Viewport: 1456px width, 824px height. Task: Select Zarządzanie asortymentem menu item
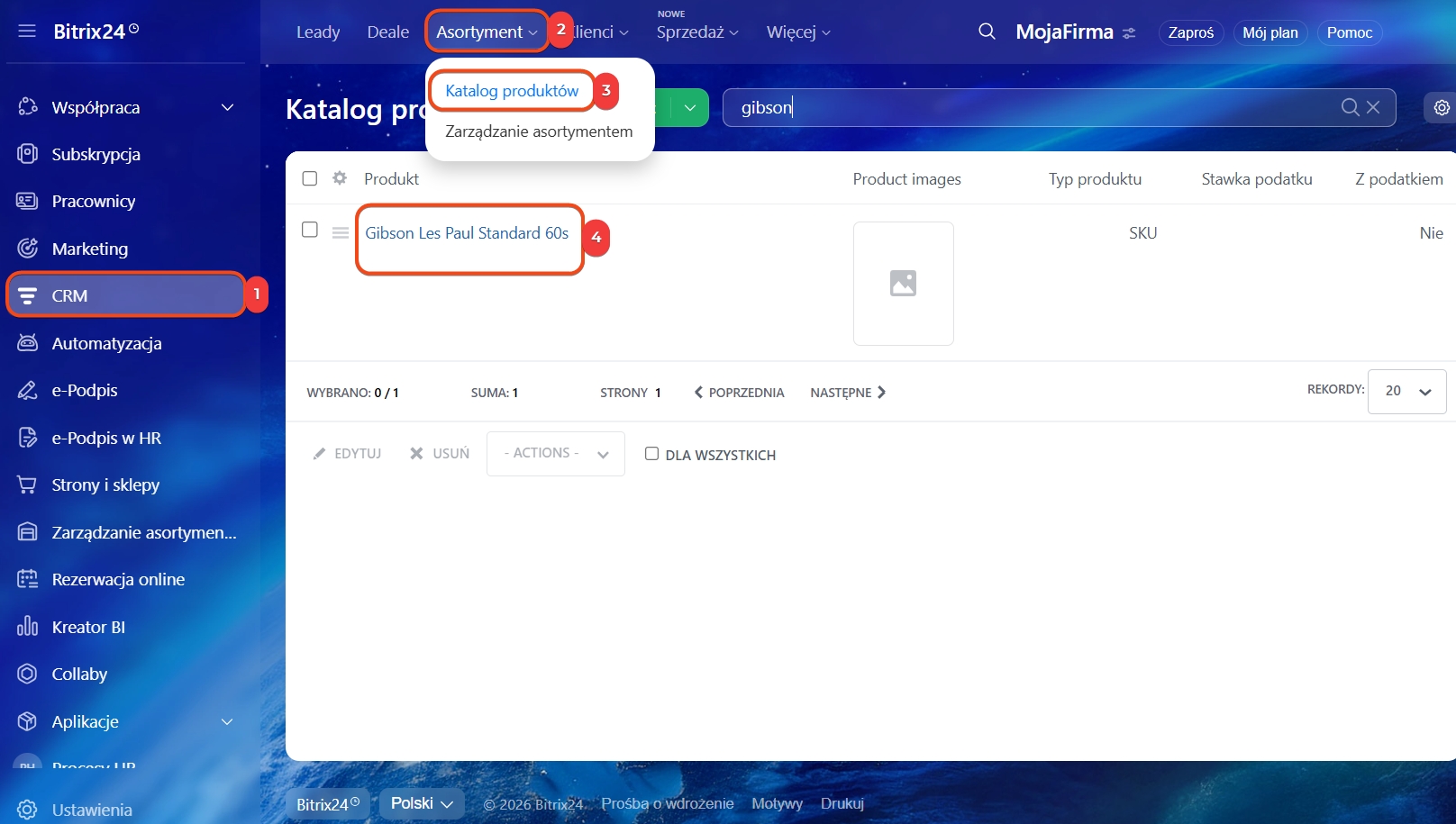(539, 131)
